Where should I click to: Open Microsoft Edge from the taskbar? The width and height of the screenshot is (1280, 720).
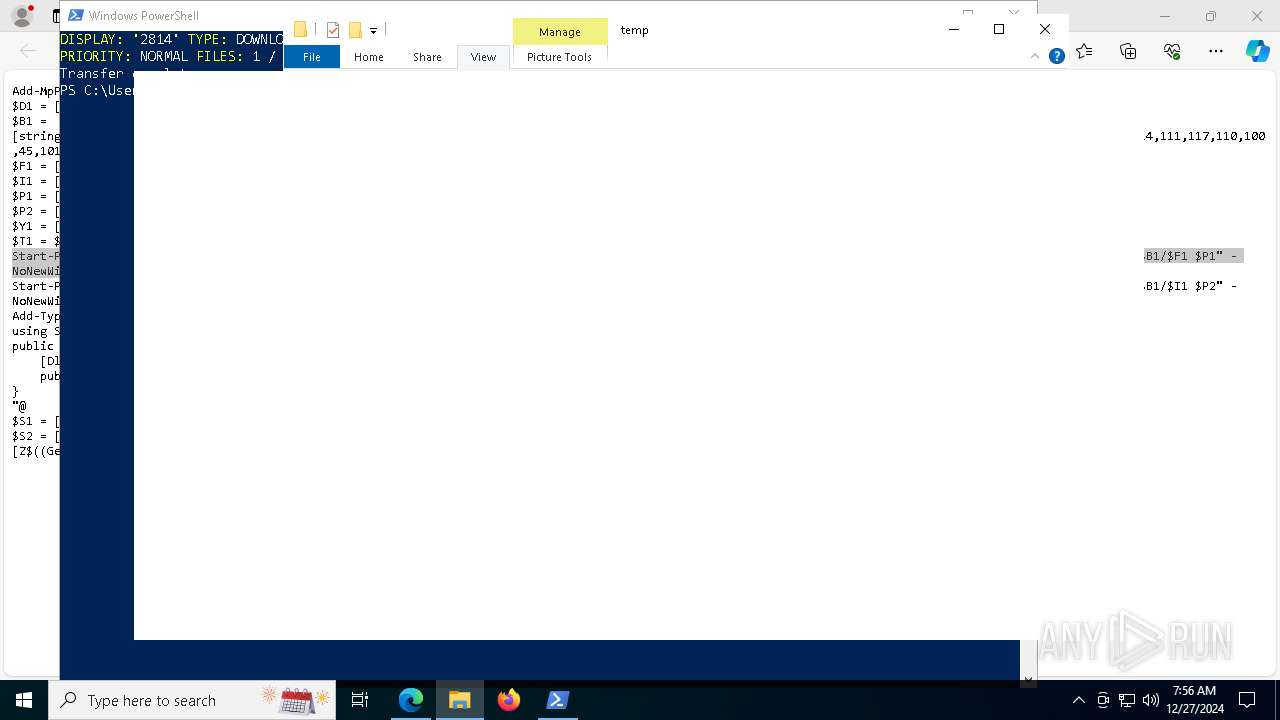pos(411,700)
